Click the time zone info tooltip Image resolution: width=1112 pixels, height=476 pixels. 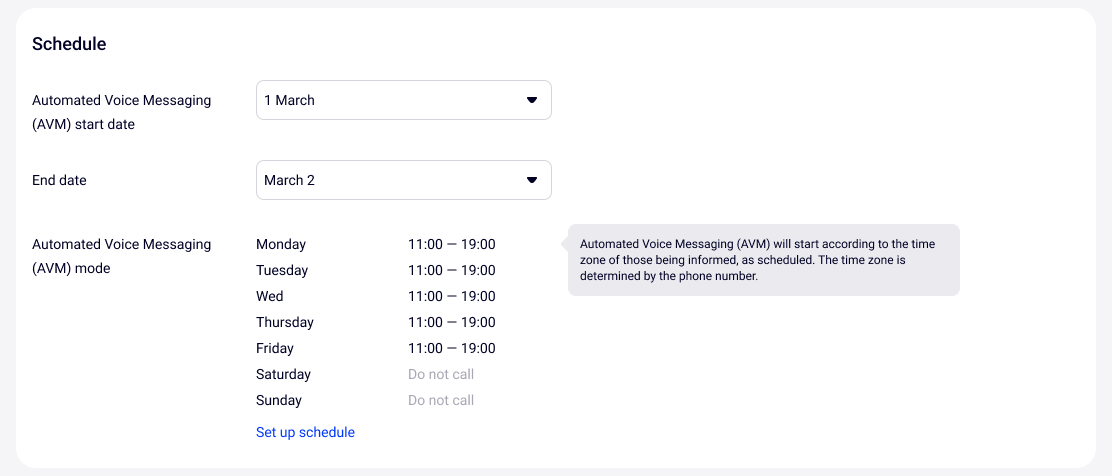(x=763, y=260)
